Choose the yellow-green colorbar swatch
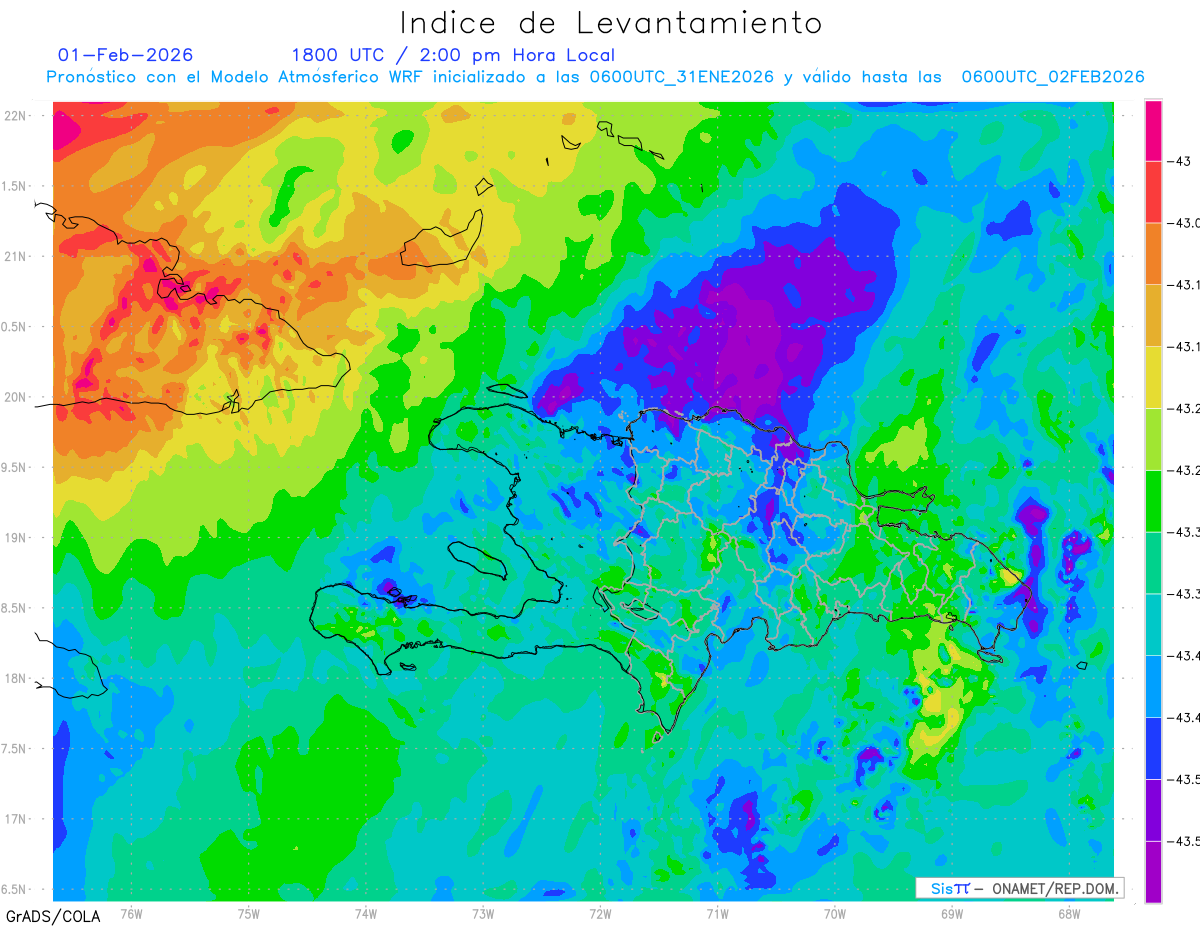This screenshot has height=927, width=1200. click(1153, 440)
